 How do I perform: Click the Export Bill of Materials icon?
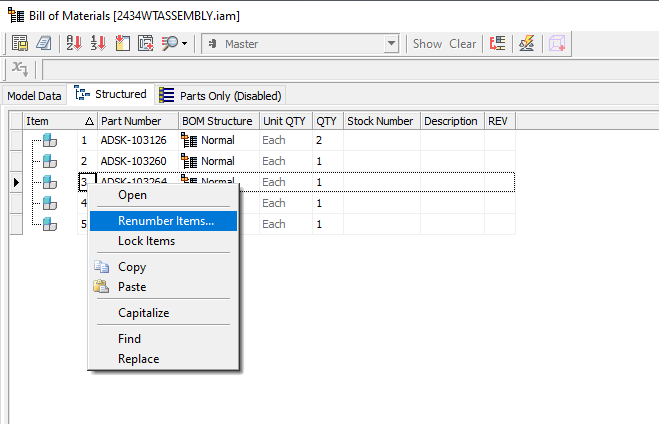(20, 43)
